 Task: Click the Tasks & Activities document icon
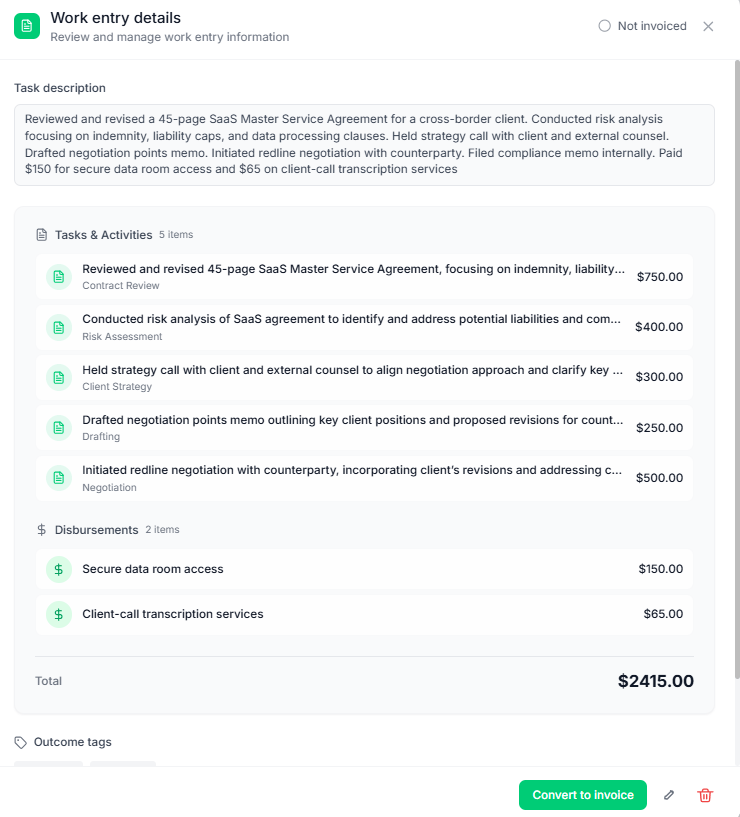pyautogui.click(x=41, y=234)
